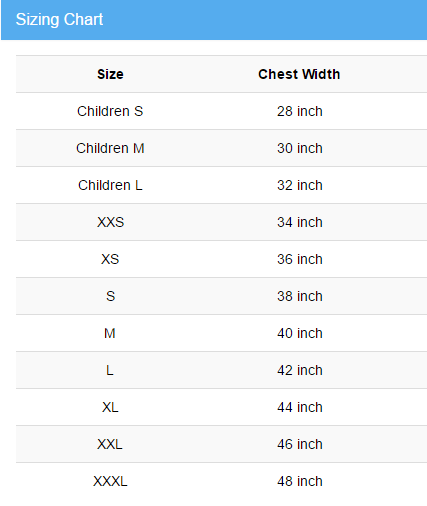The height and width of the screenshot is (506, 427).
Task: Click the 34 inch value
Action: [x=300, y=222]
